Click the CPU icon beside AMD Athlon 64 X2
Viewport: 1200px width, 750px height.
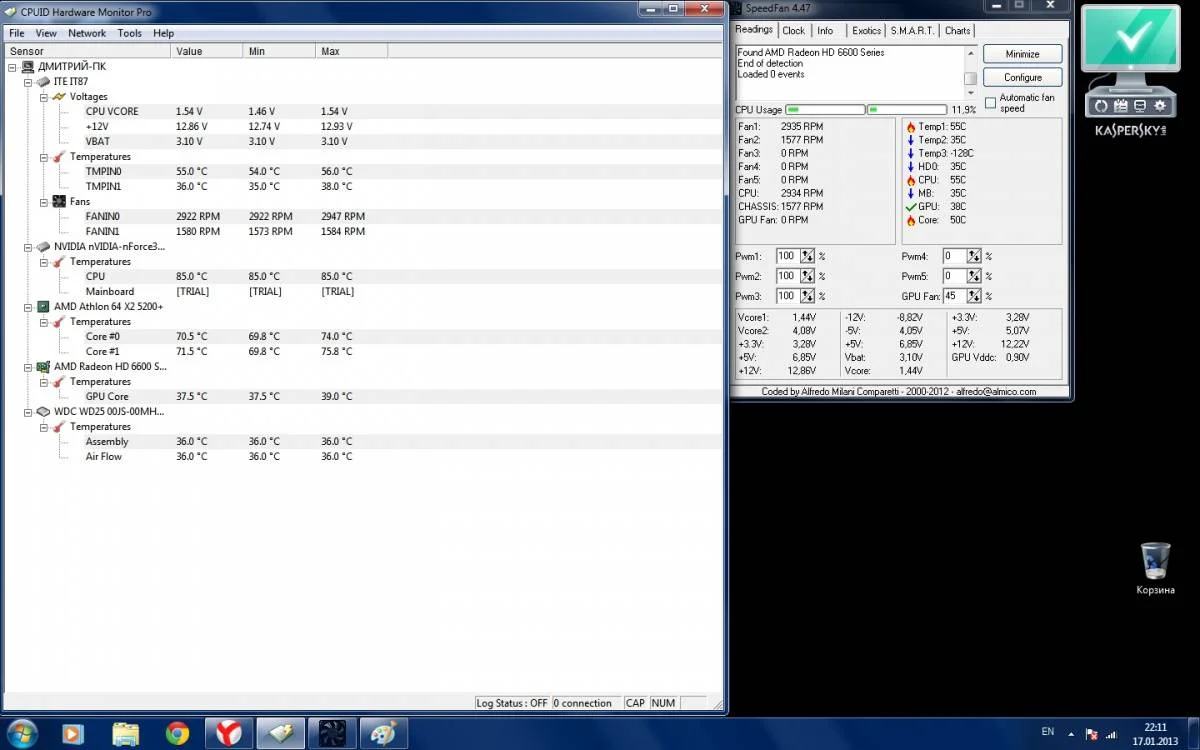tap(44, 306)
